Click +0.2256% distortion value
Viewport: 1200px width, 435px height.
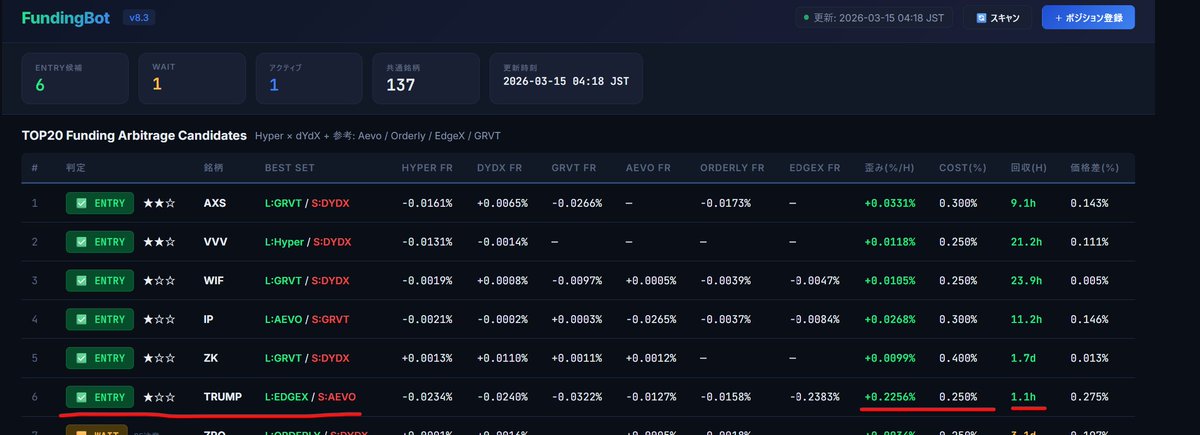click(890, 397)
